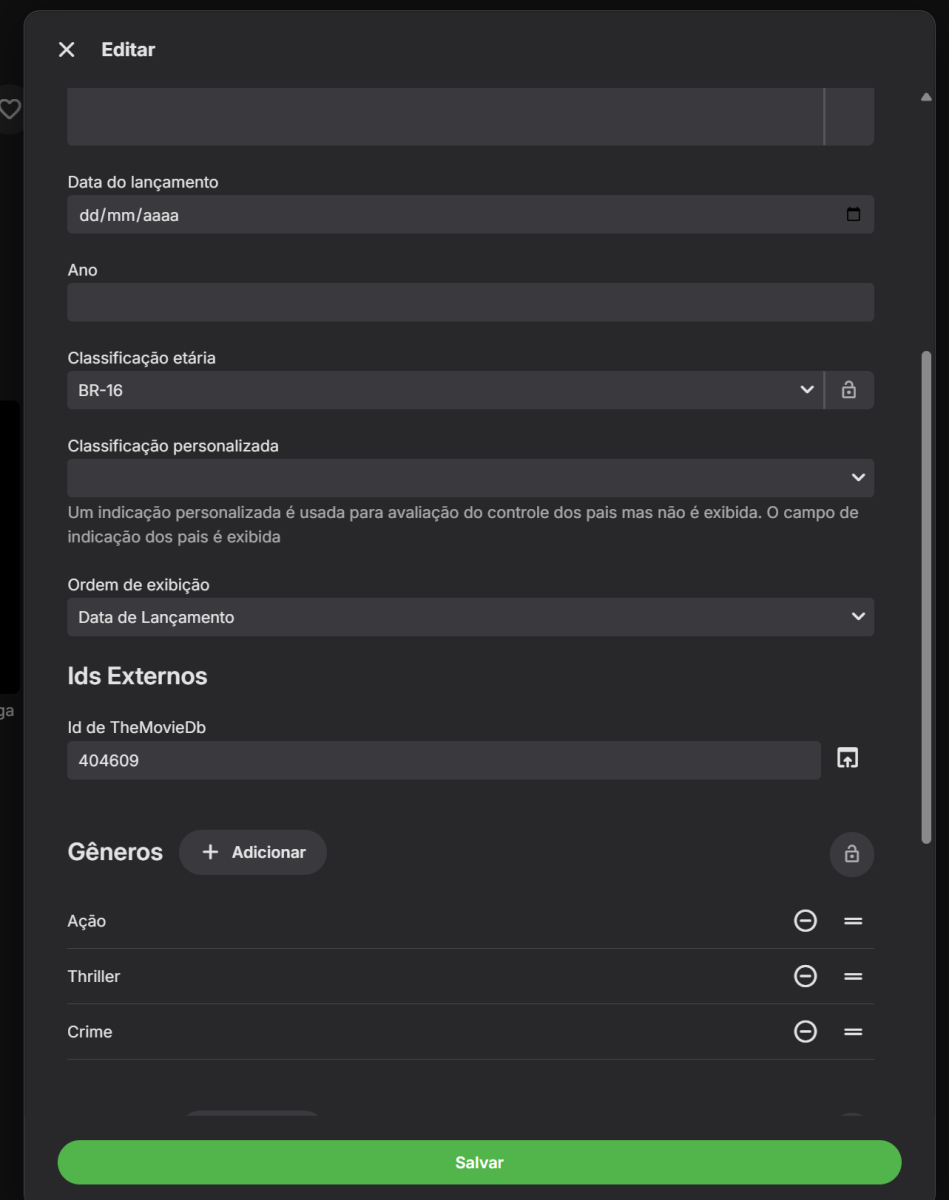949x1200 pixels.
Task: Close the Editar dialog with the X
Action: tap(67, 48)
